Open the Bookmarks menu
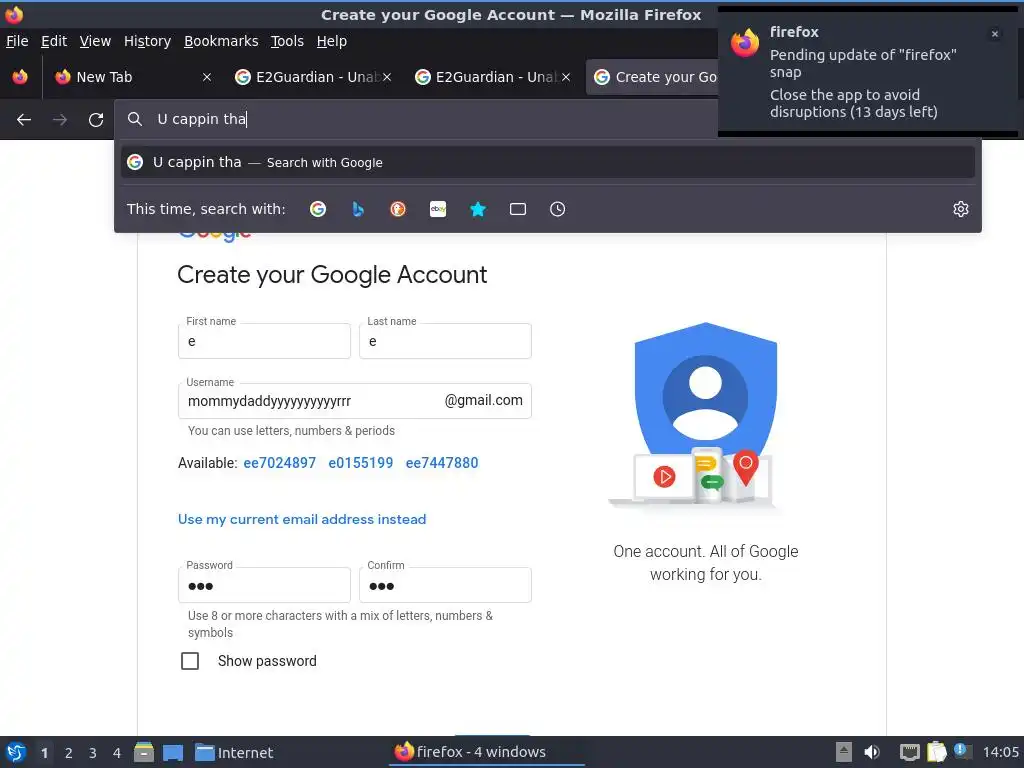This screenshot has height=768, width=1024. 221,41
